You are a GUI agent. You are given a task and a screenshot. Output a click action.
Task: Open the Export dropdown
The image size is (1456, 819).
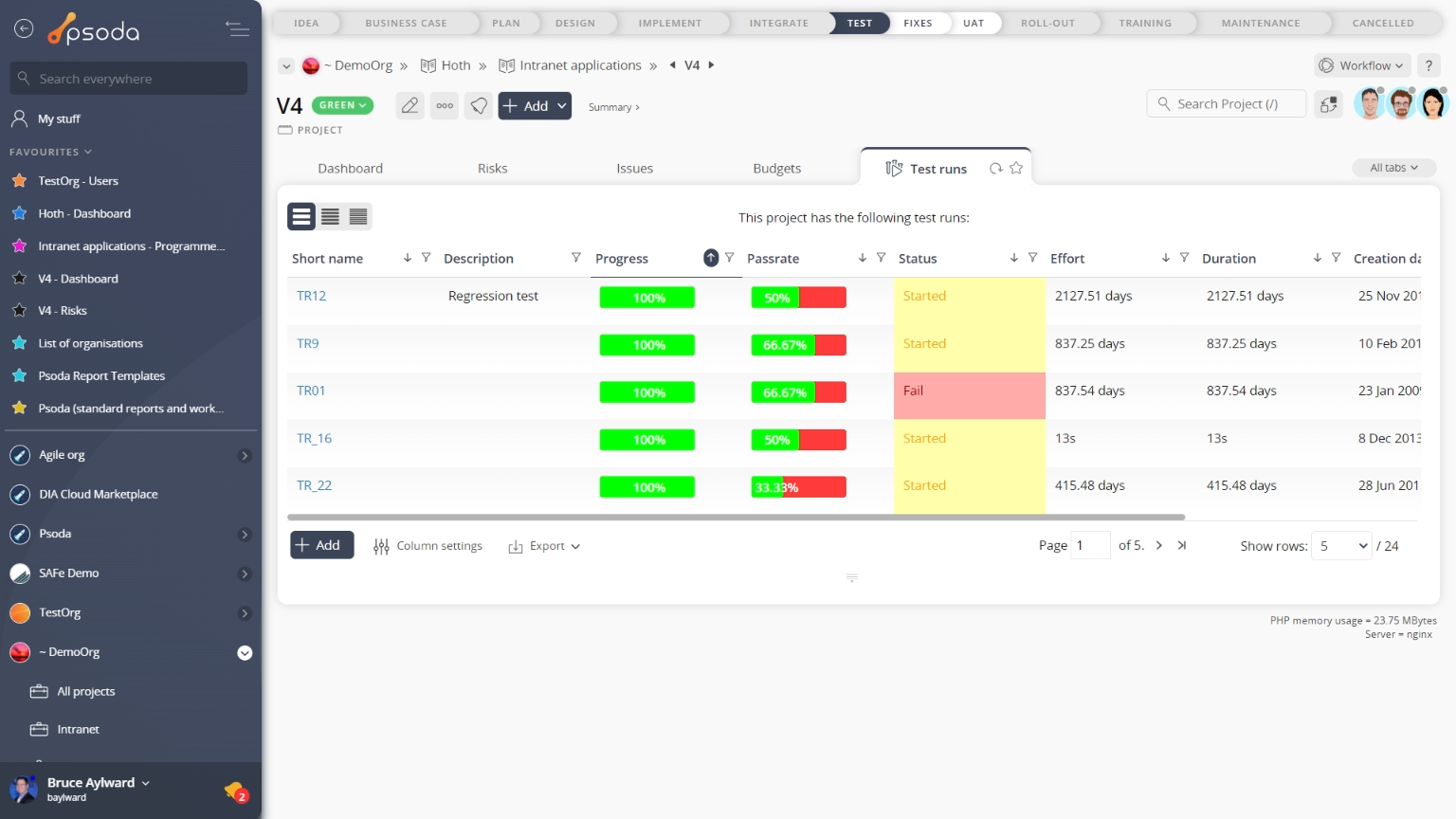544,546
